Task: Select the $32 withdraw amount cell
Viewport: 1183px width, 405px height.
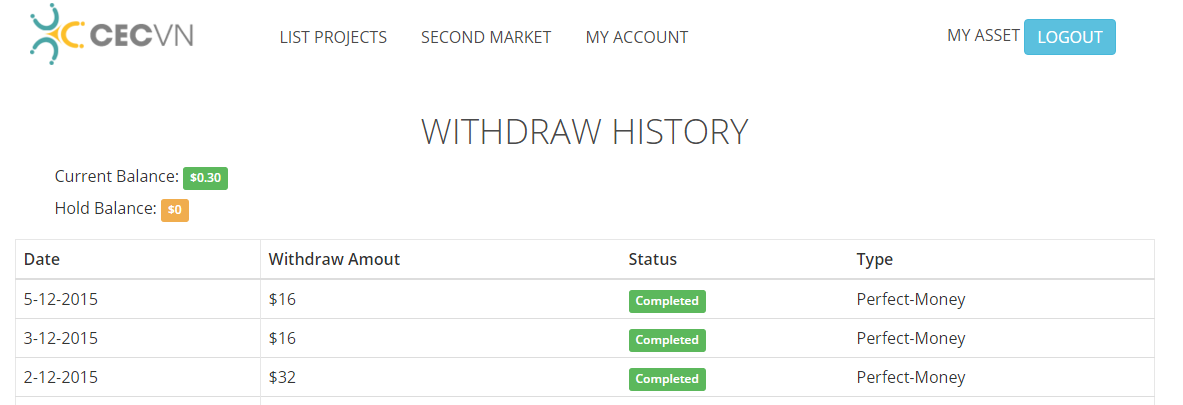Action: click(283, 377)
